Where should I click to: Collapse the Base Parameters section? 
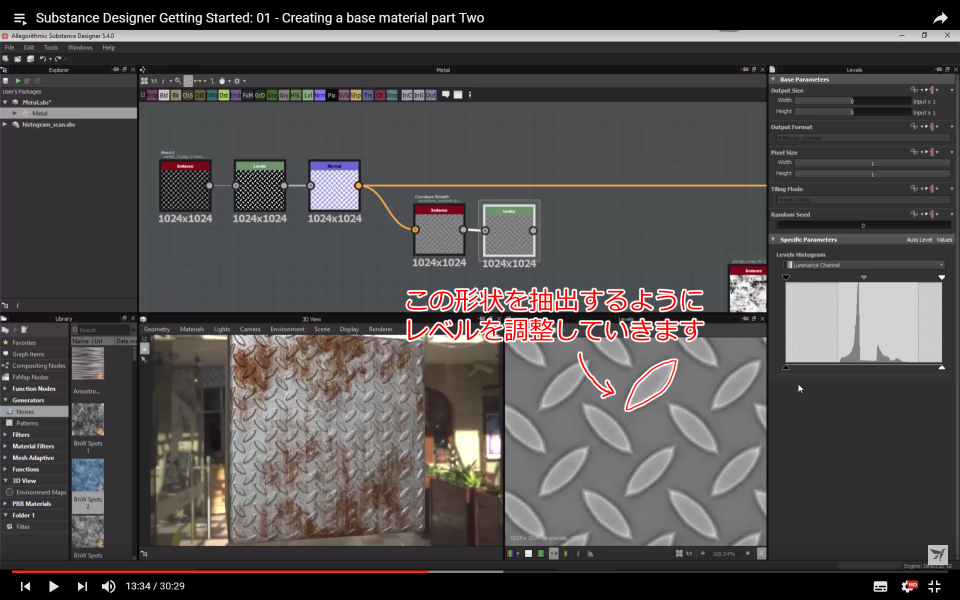point(773,80)
